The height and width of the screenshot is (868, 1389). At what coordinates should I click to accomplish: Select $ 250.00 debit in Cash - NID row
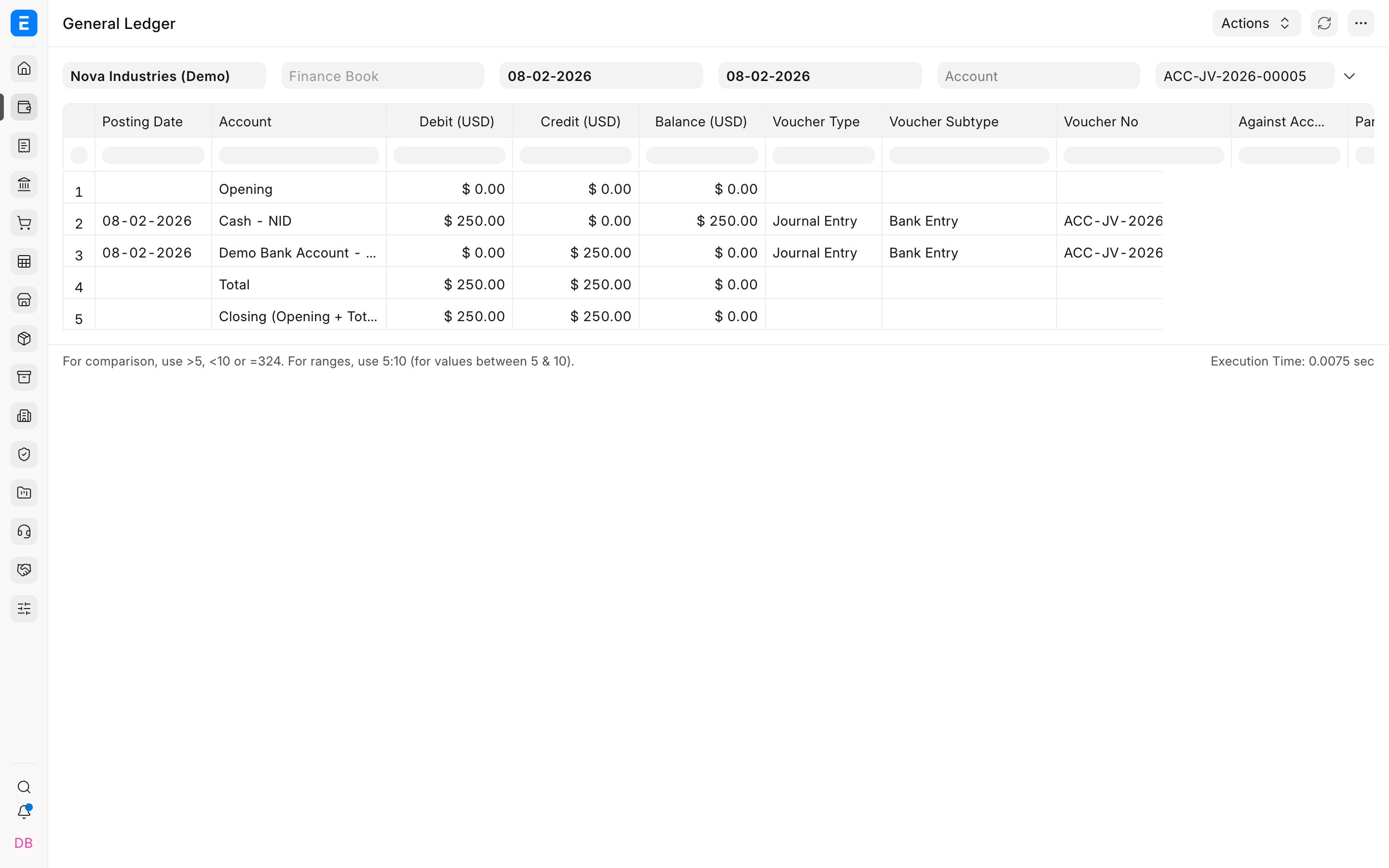[449, 220]
